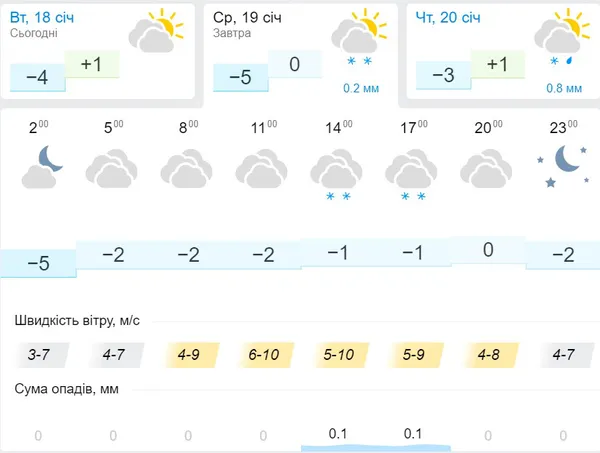Click the snow cloud icon at 17:00
This screenshot has height=453, width=600.
click(411, 175)
